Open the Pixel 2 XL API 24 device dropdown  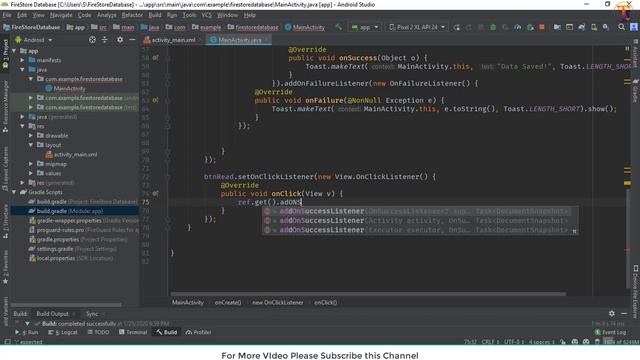tap(417, 27)
